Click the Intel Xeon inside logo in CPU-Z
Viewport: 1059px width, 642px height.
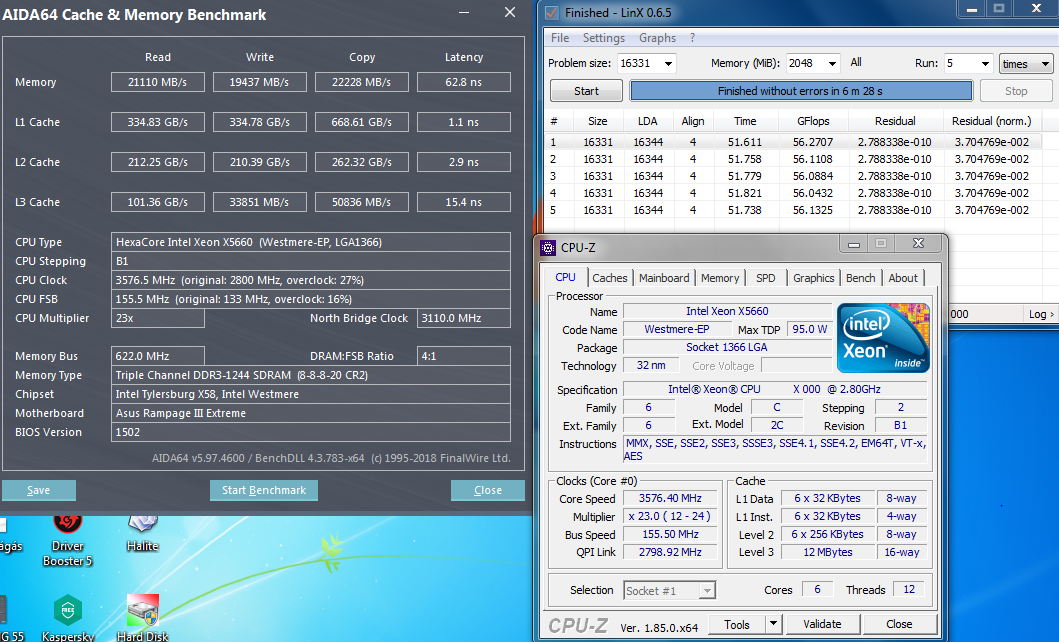(x=883, y=338)
